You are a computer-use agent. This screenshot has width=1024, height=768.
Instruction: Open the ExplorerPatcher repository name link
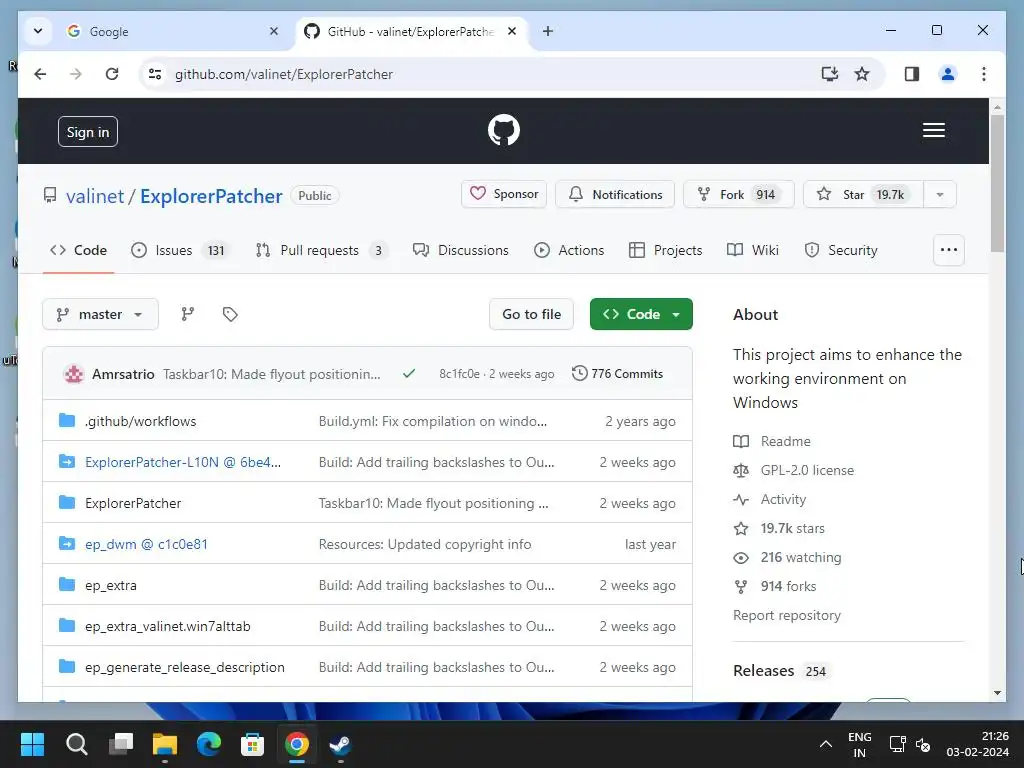tap(211, 196)
